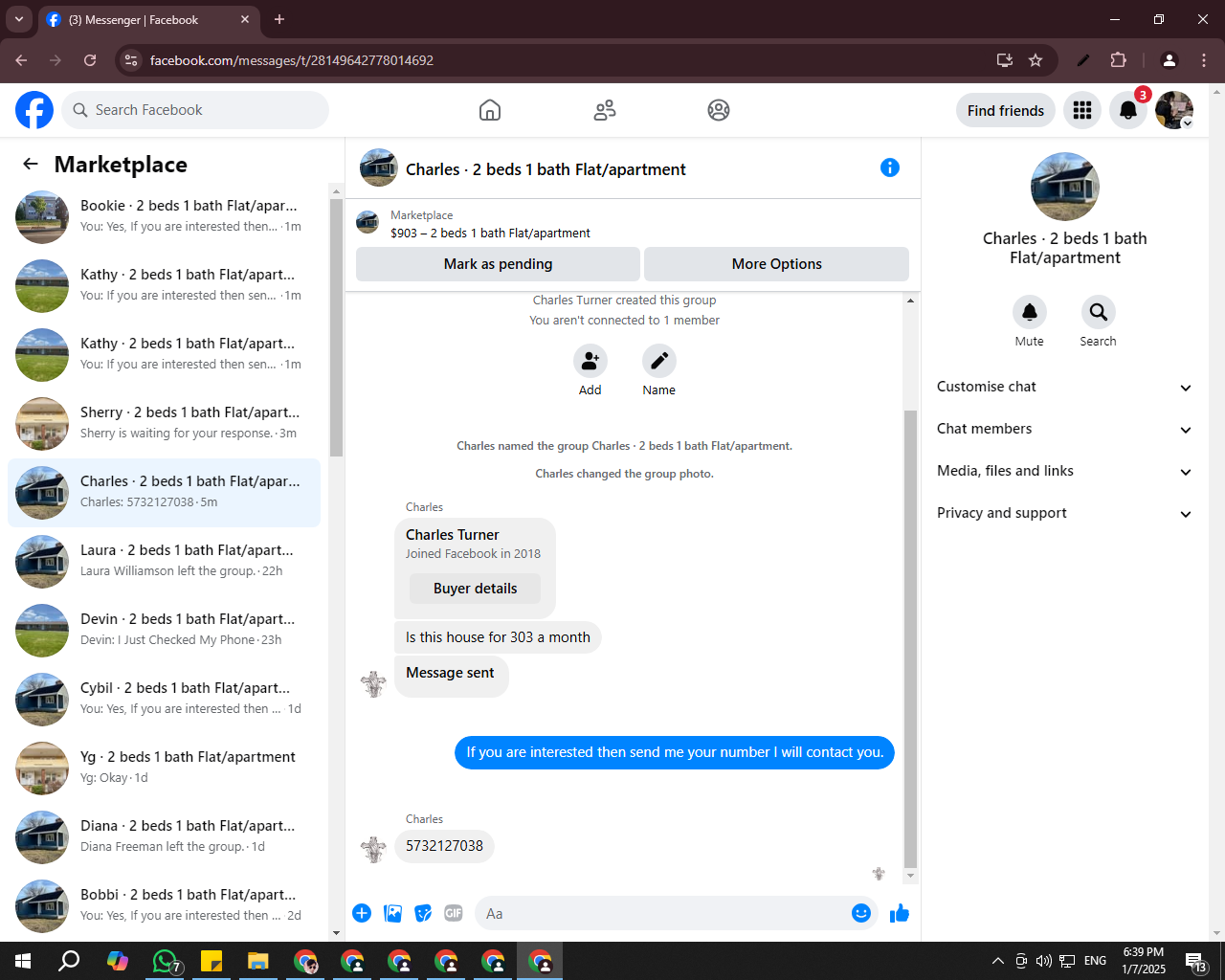Open the Bookie conversation
The width and height of the screenshot is (1225, 980).
(164, 216)
